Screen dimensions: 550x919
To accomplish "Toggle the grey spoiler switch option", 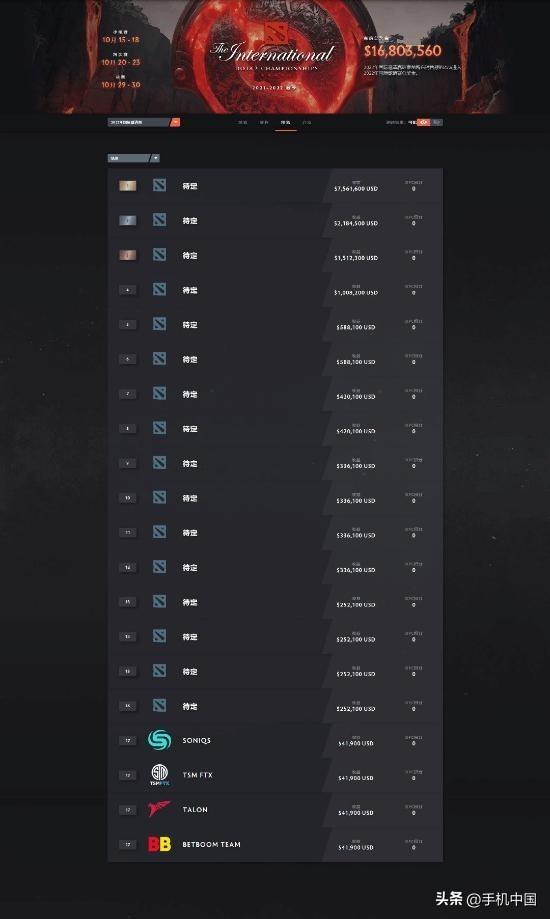I will pos(437,122).
